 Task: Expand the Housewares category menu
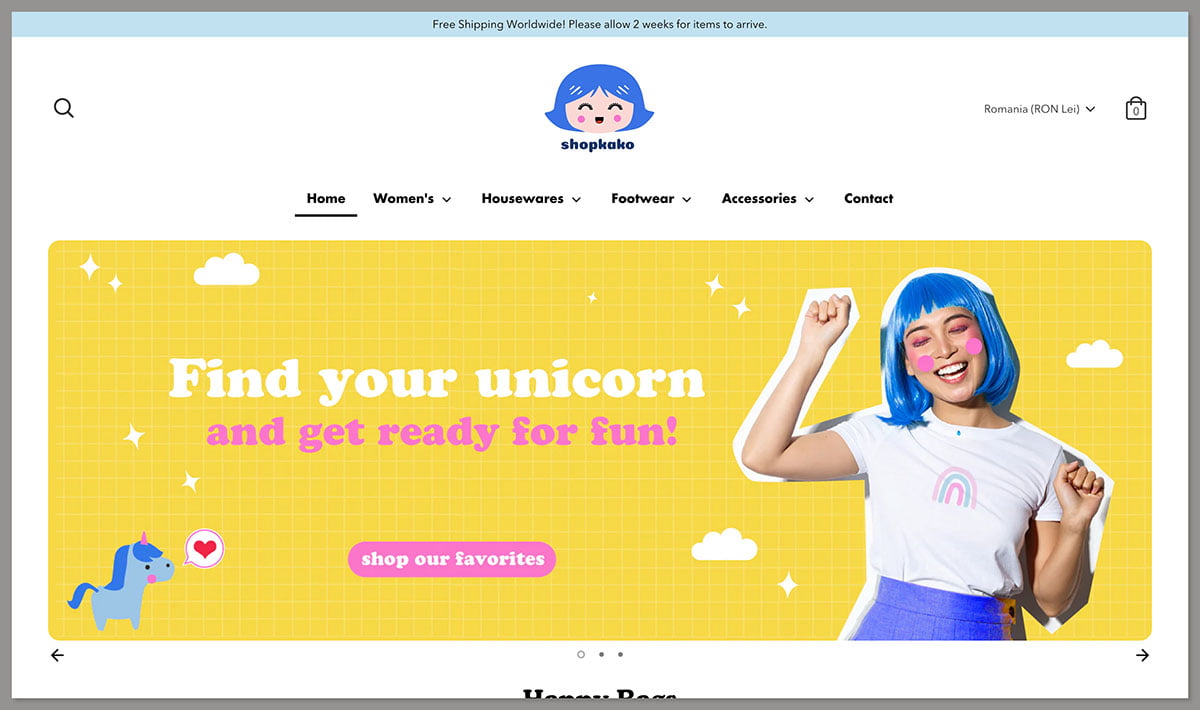[531, 198]
